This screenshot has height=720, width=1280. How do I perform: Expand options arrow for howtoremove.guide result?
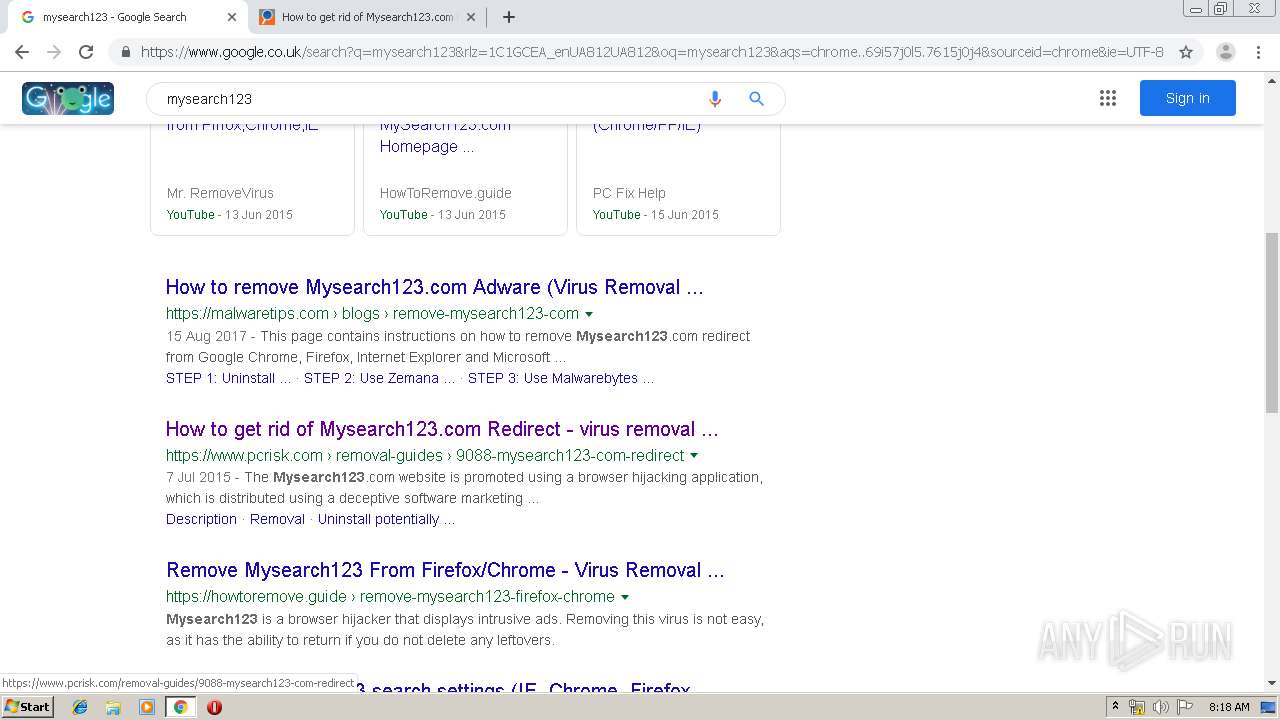click(625, 597)
